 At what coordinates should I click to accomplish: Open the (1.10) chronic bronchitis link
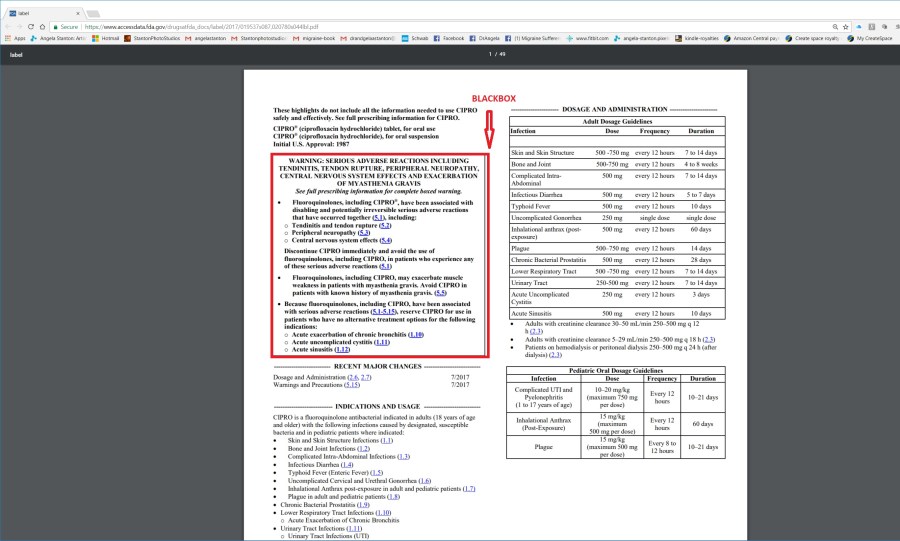pyautogui.click(x=416, y=334)
